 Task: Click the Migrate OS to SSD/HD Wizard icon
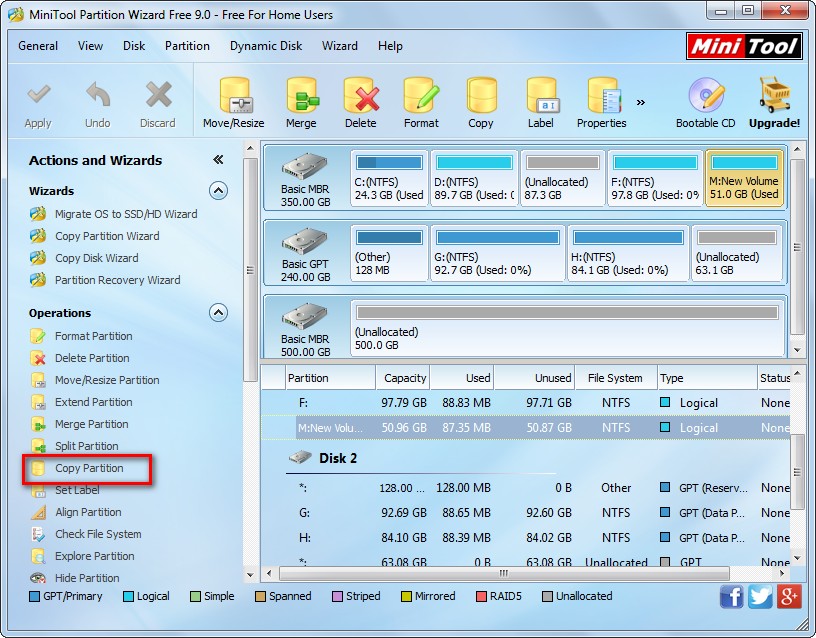click(x=38, y=214)
